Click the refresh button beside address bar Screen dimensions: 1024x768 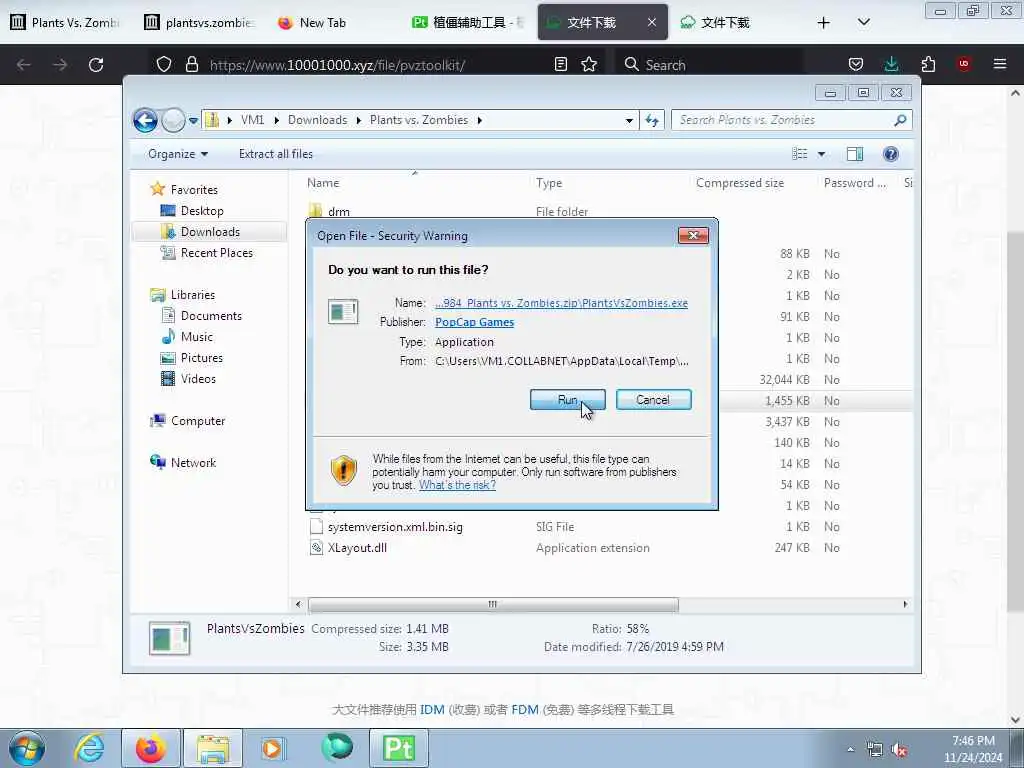[x=652, y=120]
